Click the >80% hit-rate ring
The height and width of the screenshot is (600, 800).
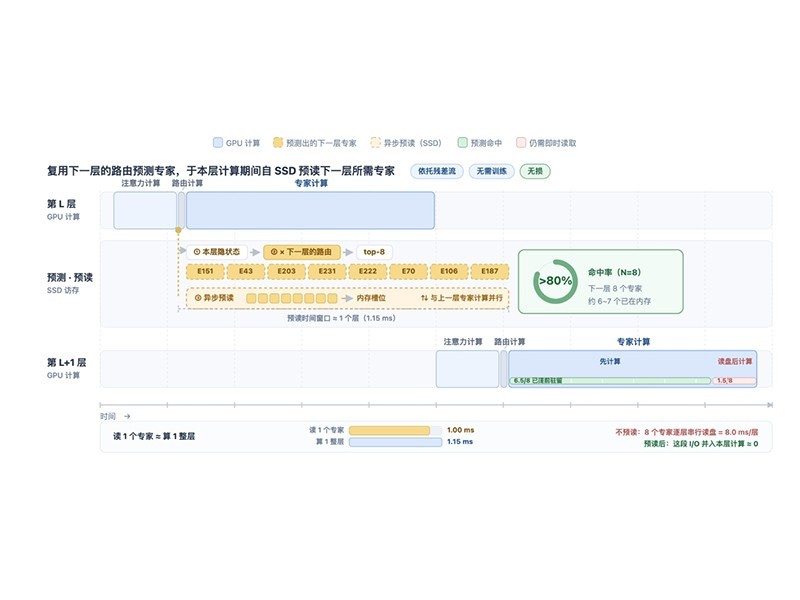pos(556,281)
